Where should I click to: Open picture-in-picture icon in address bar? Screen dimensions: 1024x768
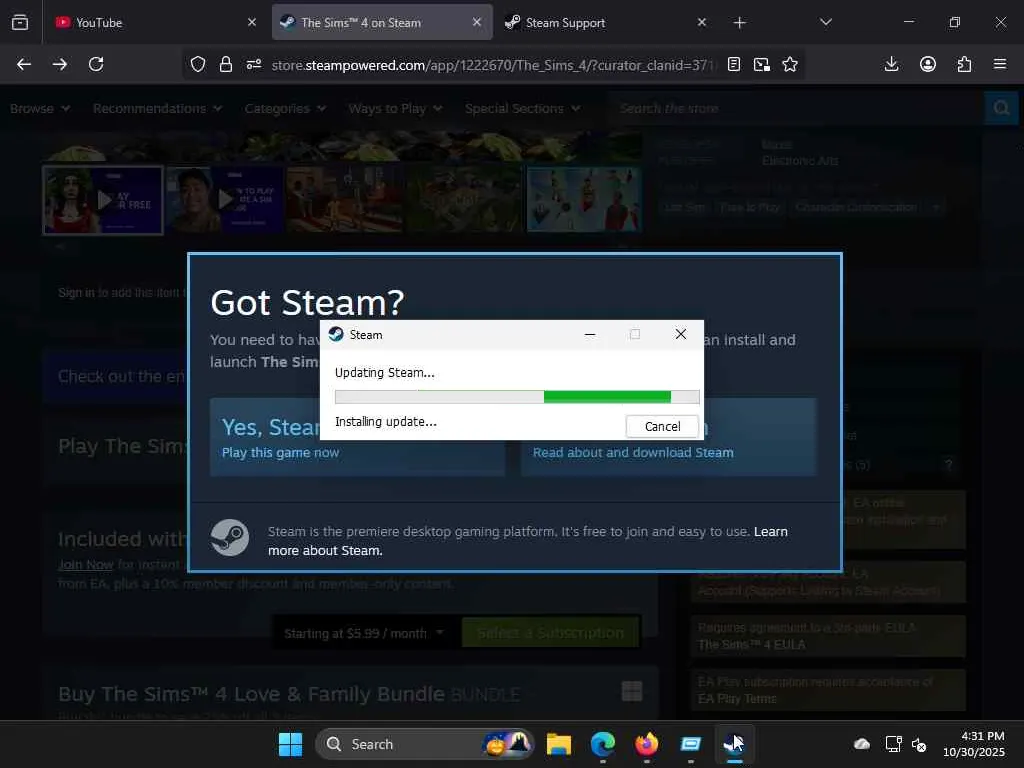(x=761, y=64)
